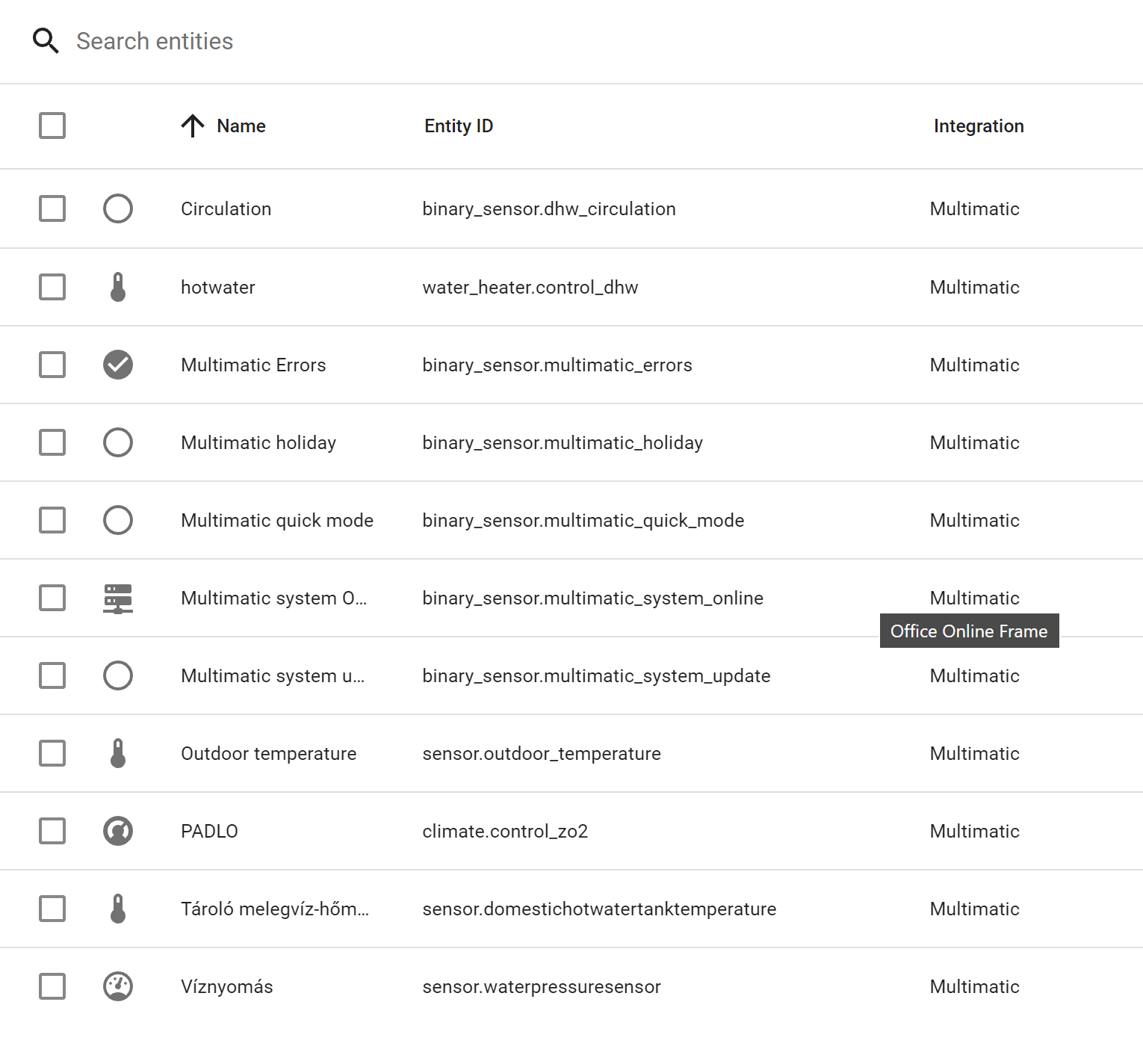Click the server icon for Multimatic system online
This screenshot has width=1143, height=1064.
(x=118, y=598)
